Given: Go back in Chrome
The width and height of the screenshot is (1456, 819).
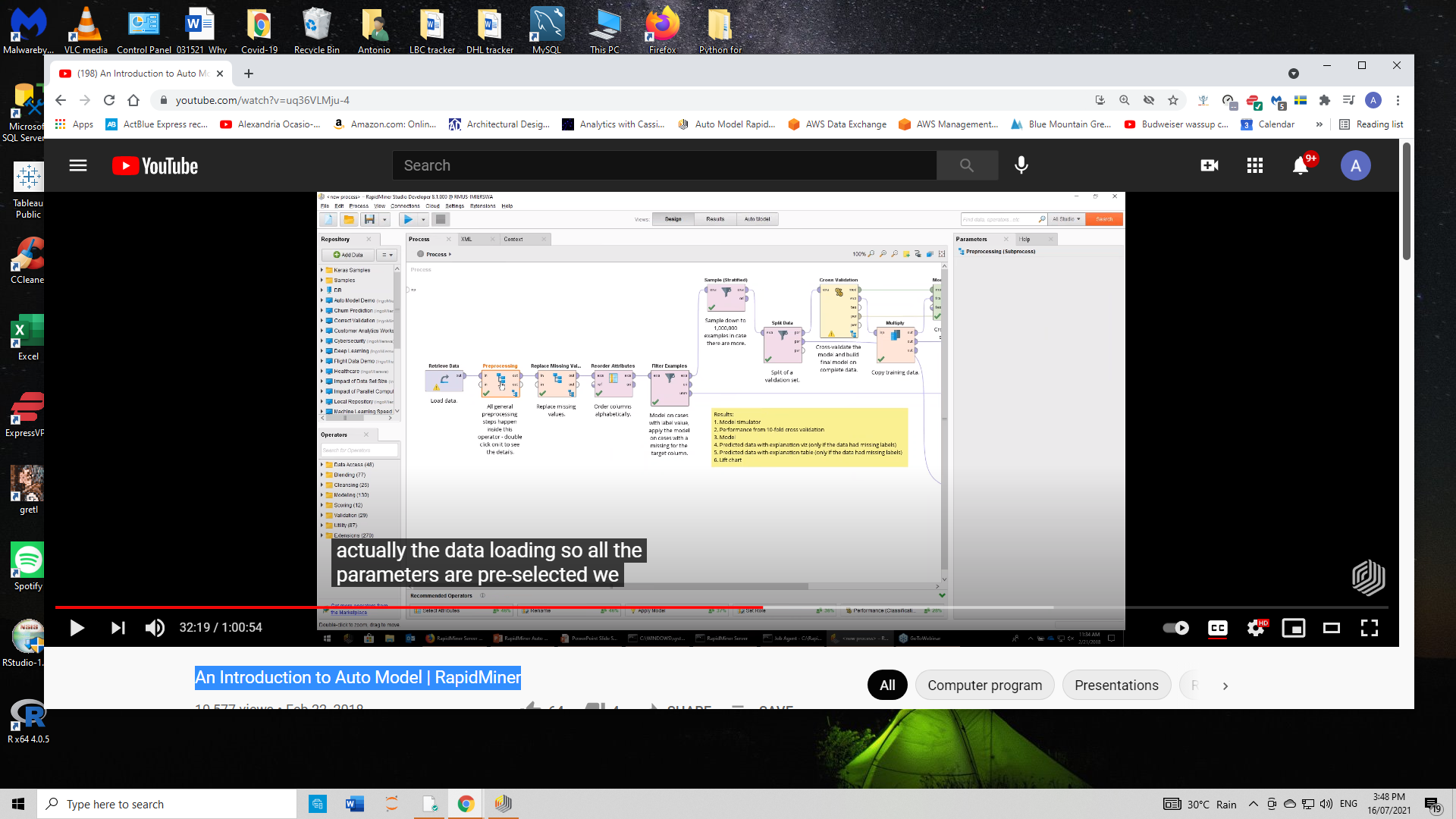Looking at the screenshot, I should 61,100.
